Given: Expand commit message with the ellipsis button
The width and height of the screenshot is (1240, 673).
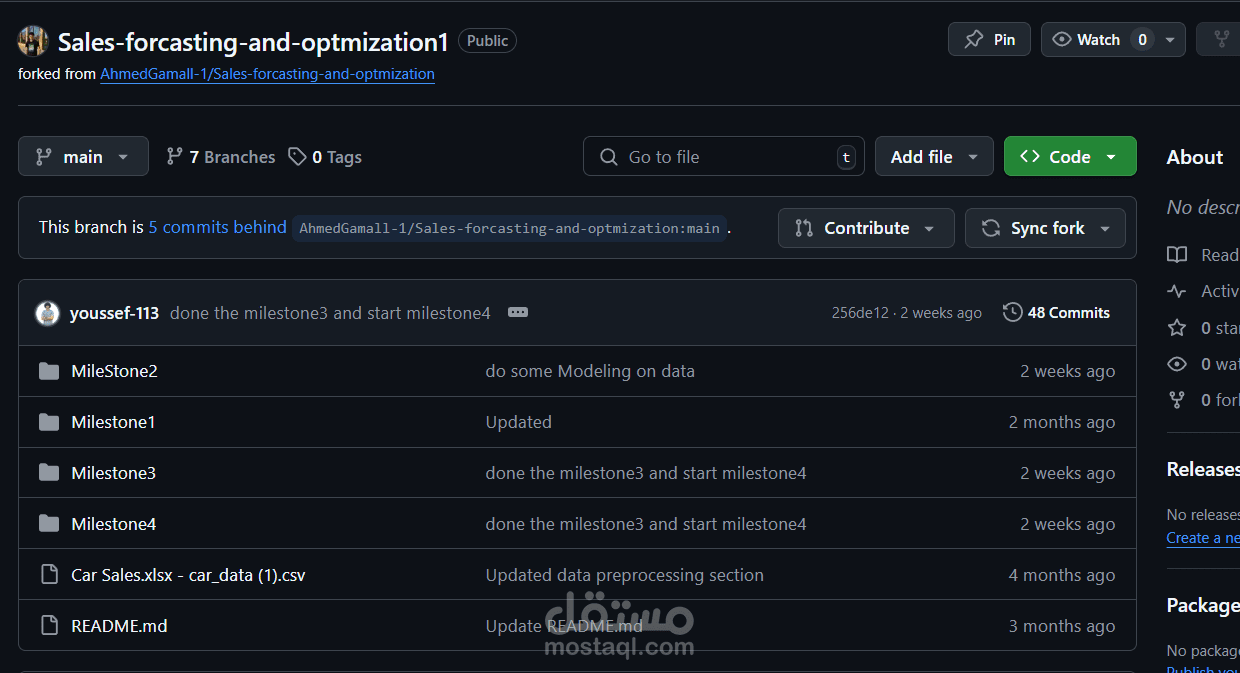Looking at the screenshot, I should pos(517,313).
